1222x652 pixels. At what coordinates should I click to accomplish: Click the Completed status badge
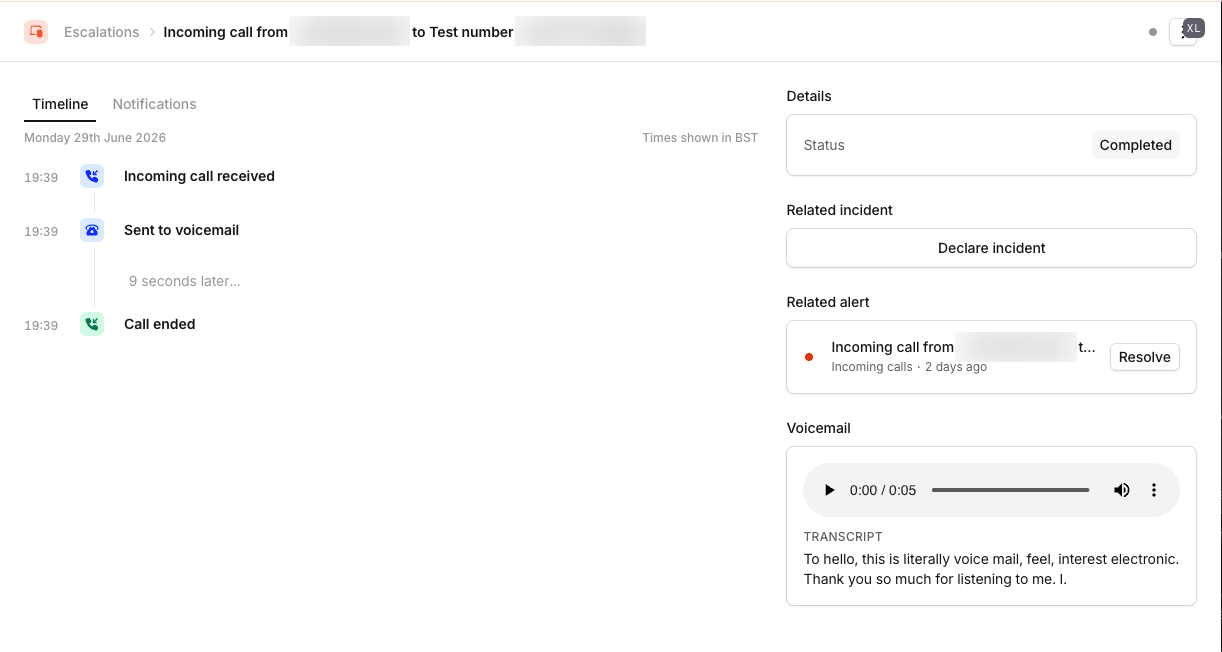click(1135, 145)
